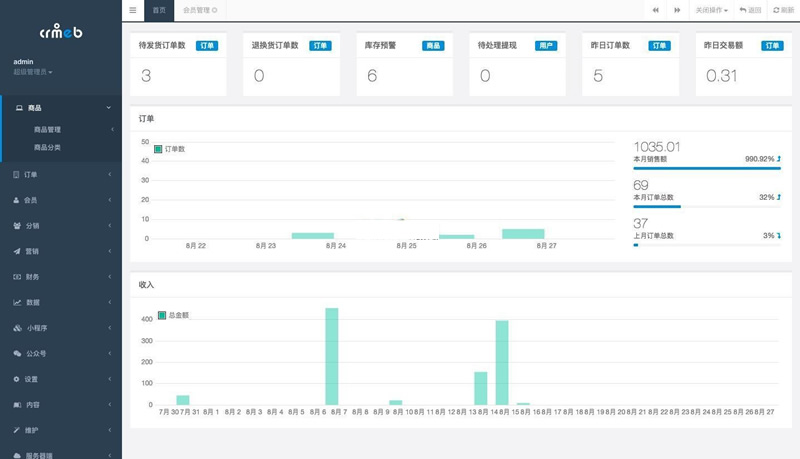Click the forward tabs right icon

tap(677, 10)
